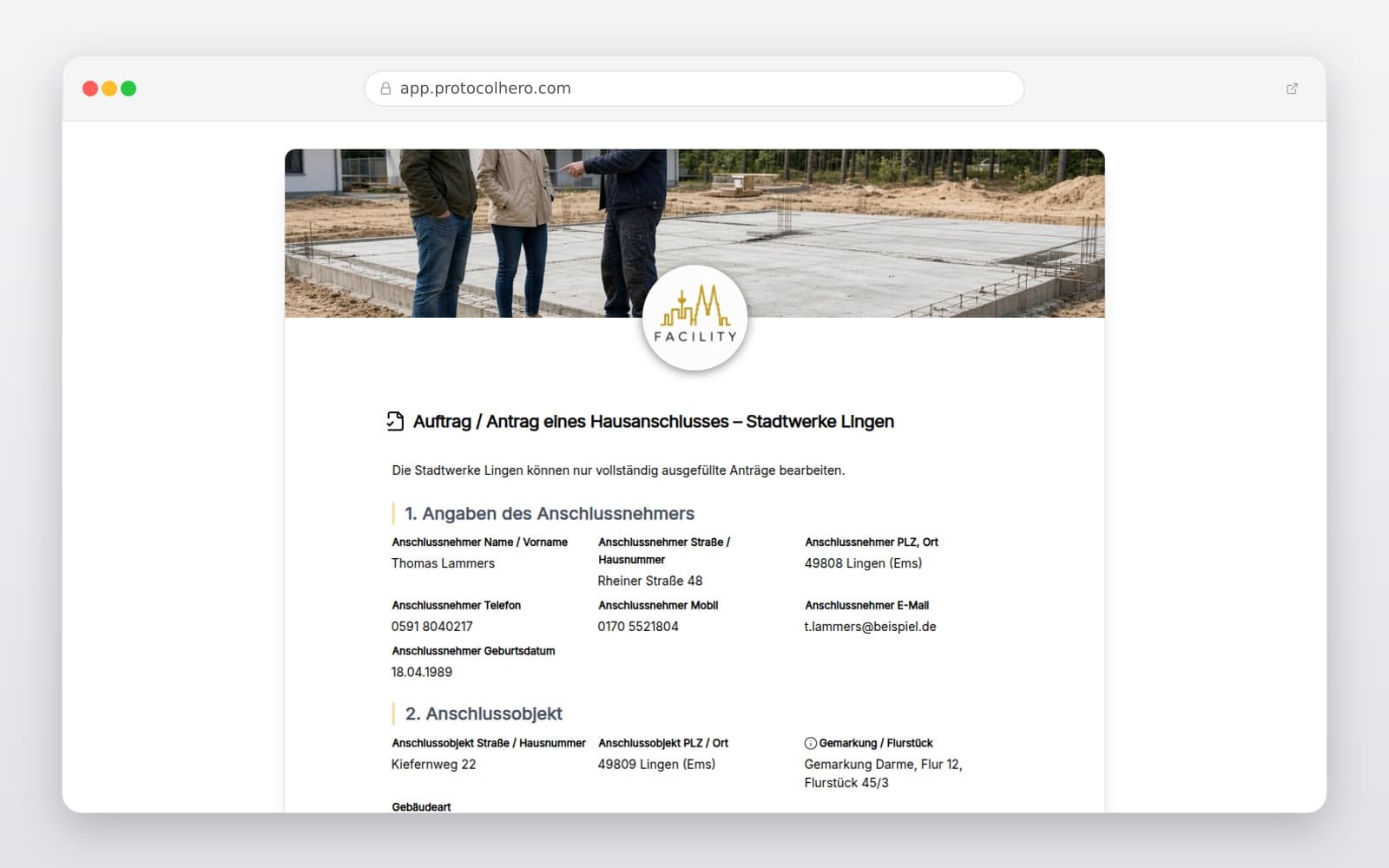Click the green maximize window dot
The image size is (1389, 868).
tap(128, 89)
